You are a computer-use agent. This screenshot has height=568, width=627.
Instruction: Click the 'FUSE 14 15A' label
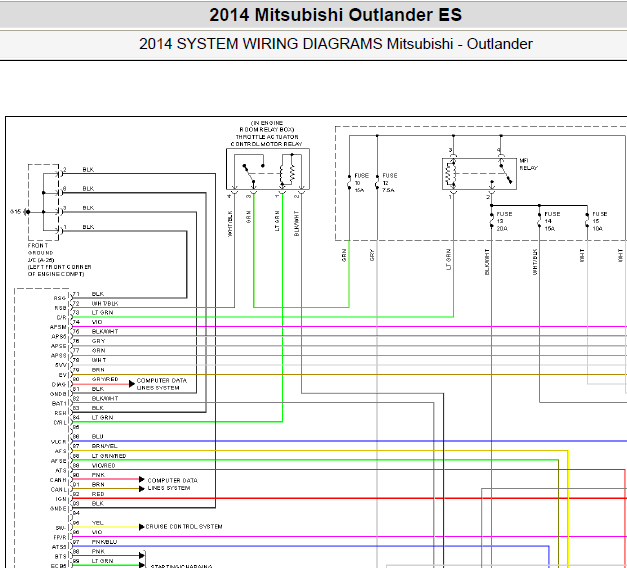[x=552, y=221]
